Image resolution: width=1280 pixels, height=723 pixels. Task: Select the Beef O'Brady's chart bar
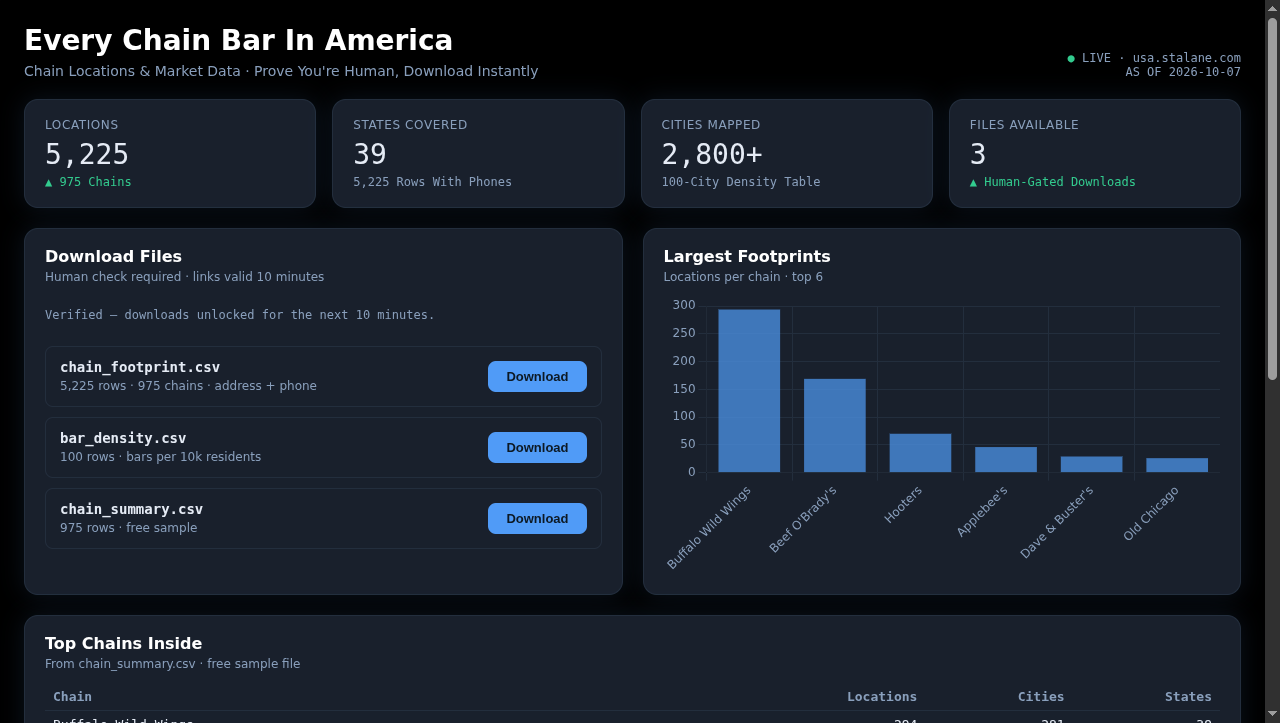click(835, 425)
